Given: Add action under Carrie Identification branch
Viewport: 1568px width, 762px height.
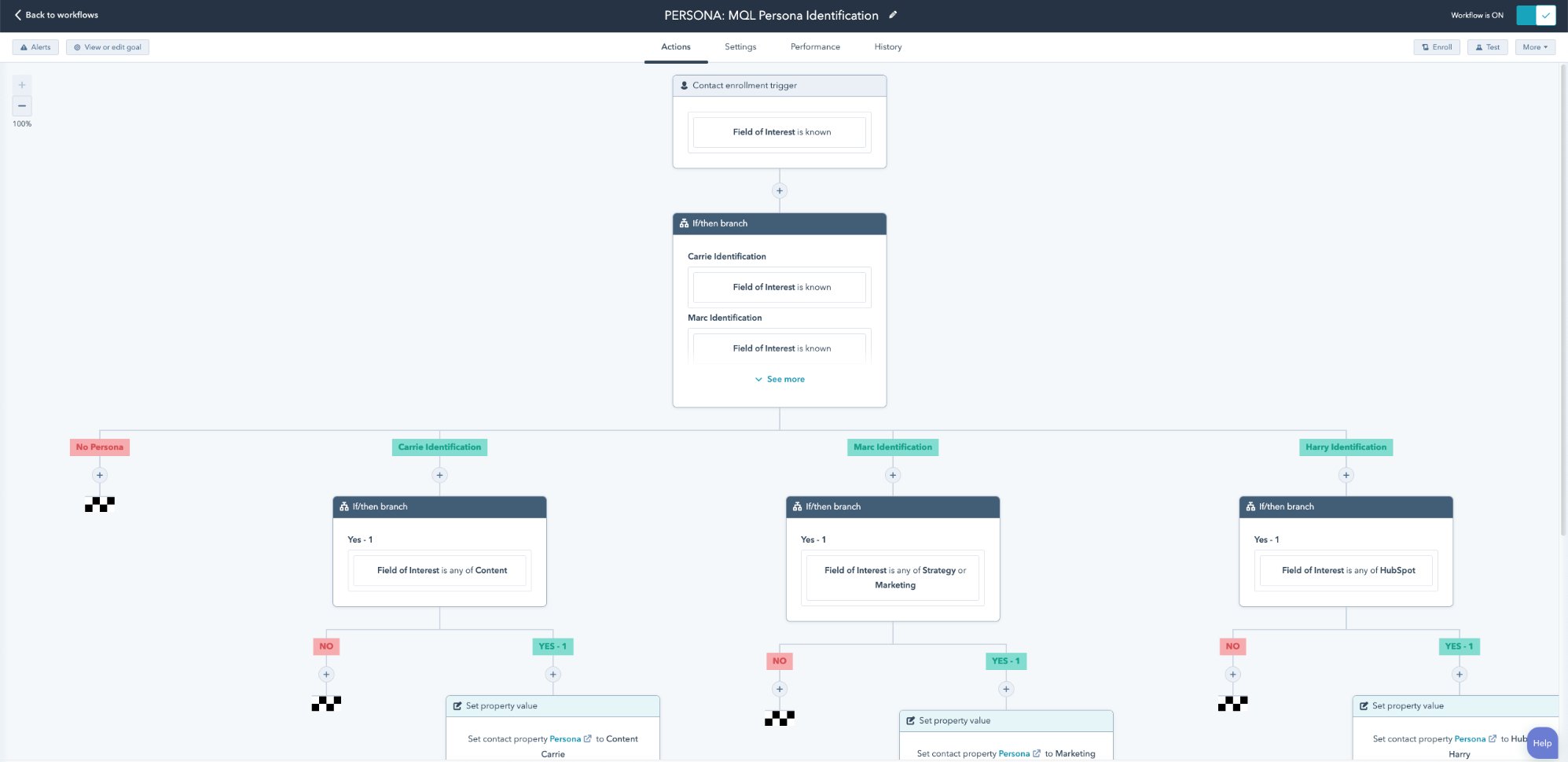Looking at the screenshot, I should pos(440,475).
